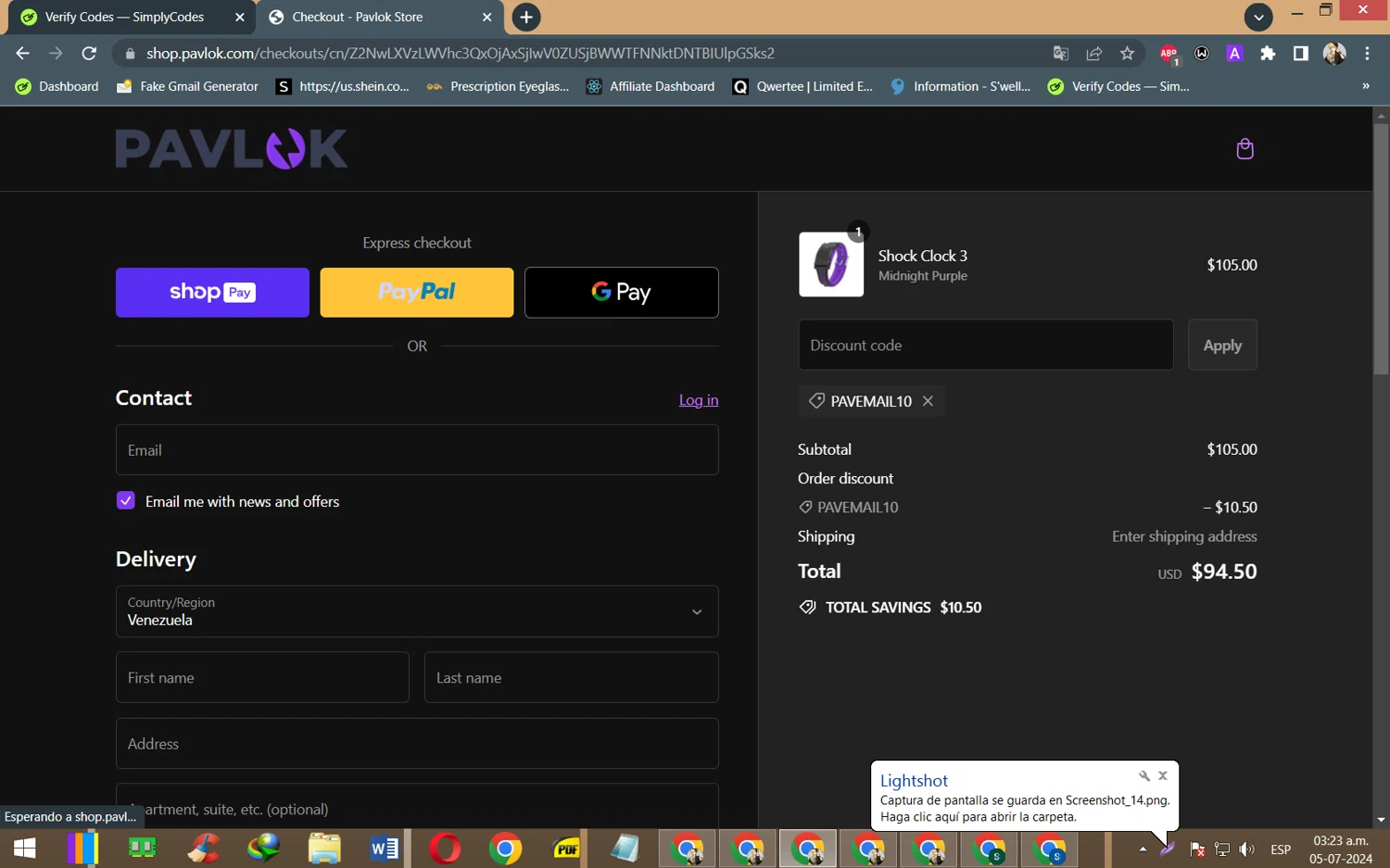The height and width of the screenshot is (868, 1390).
Task: Close the Checkout - Pavlok Store tab
Action: (486, 17)
